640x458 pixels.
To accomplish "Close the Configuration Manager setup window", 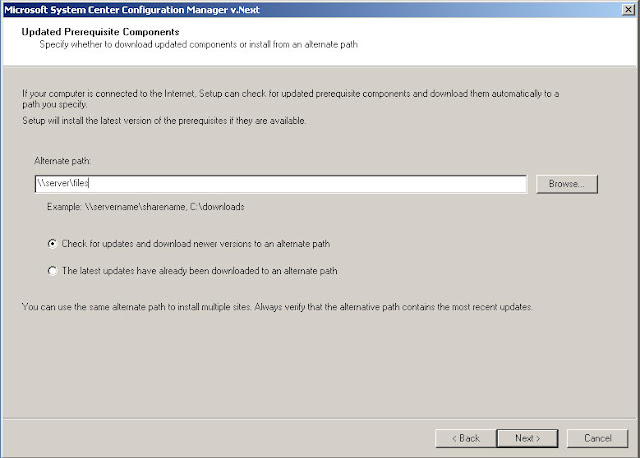I will pyautogui.click(x=628, y=9).
